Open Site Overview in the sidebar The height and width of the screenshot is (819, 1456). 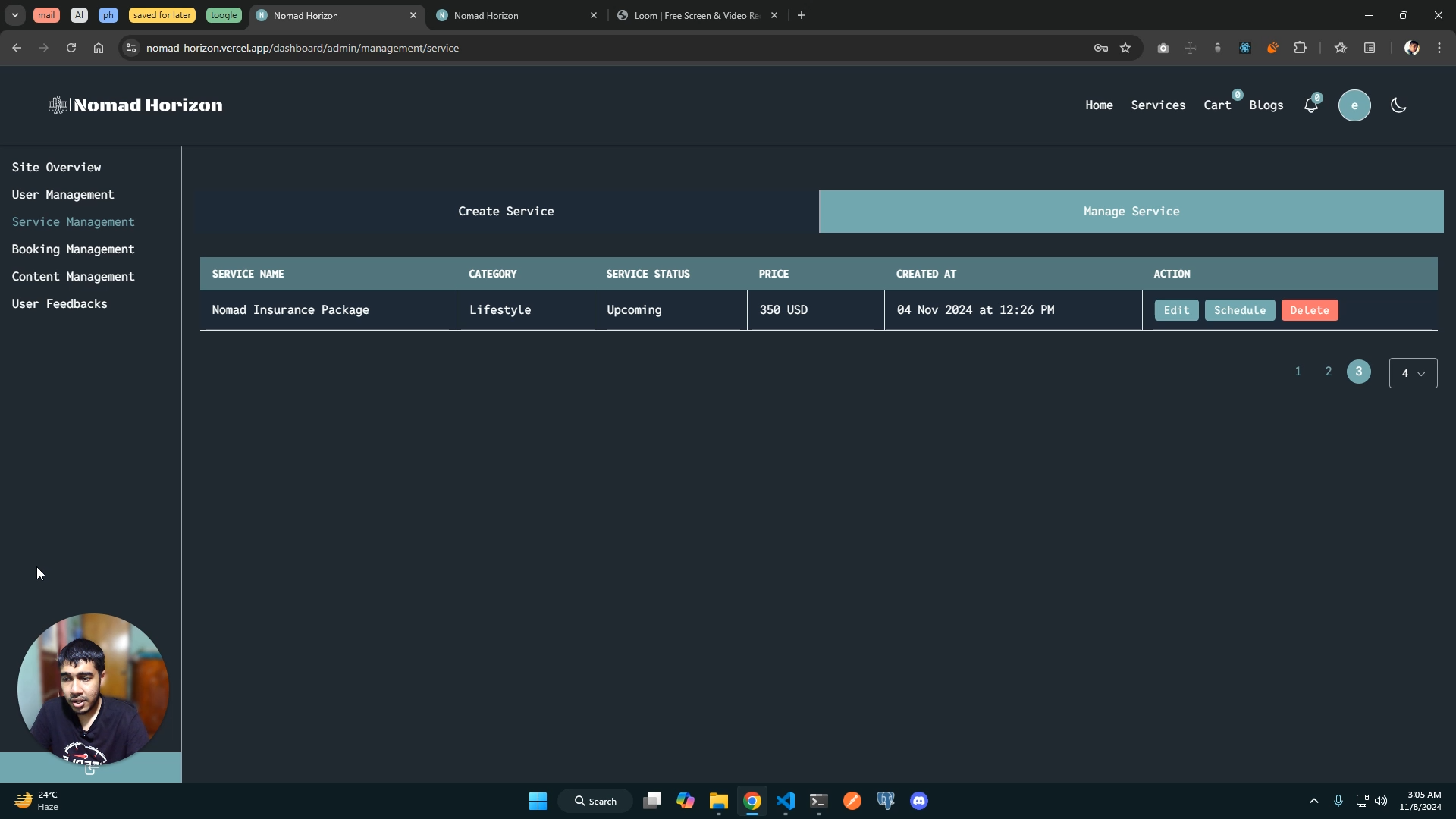coord(56,167)
